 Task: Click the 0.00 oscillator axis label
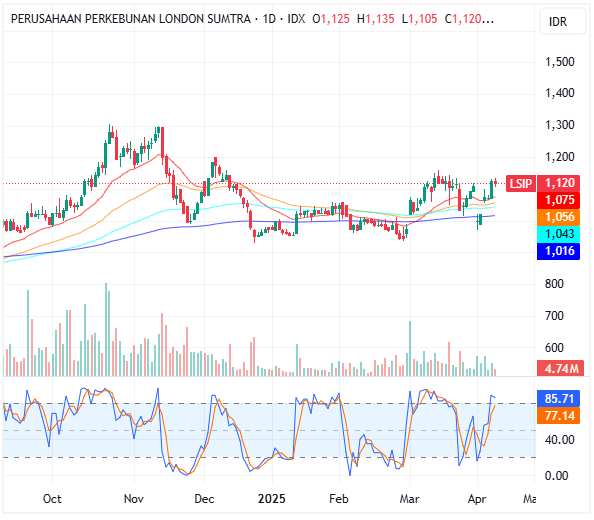coord(556,476)
